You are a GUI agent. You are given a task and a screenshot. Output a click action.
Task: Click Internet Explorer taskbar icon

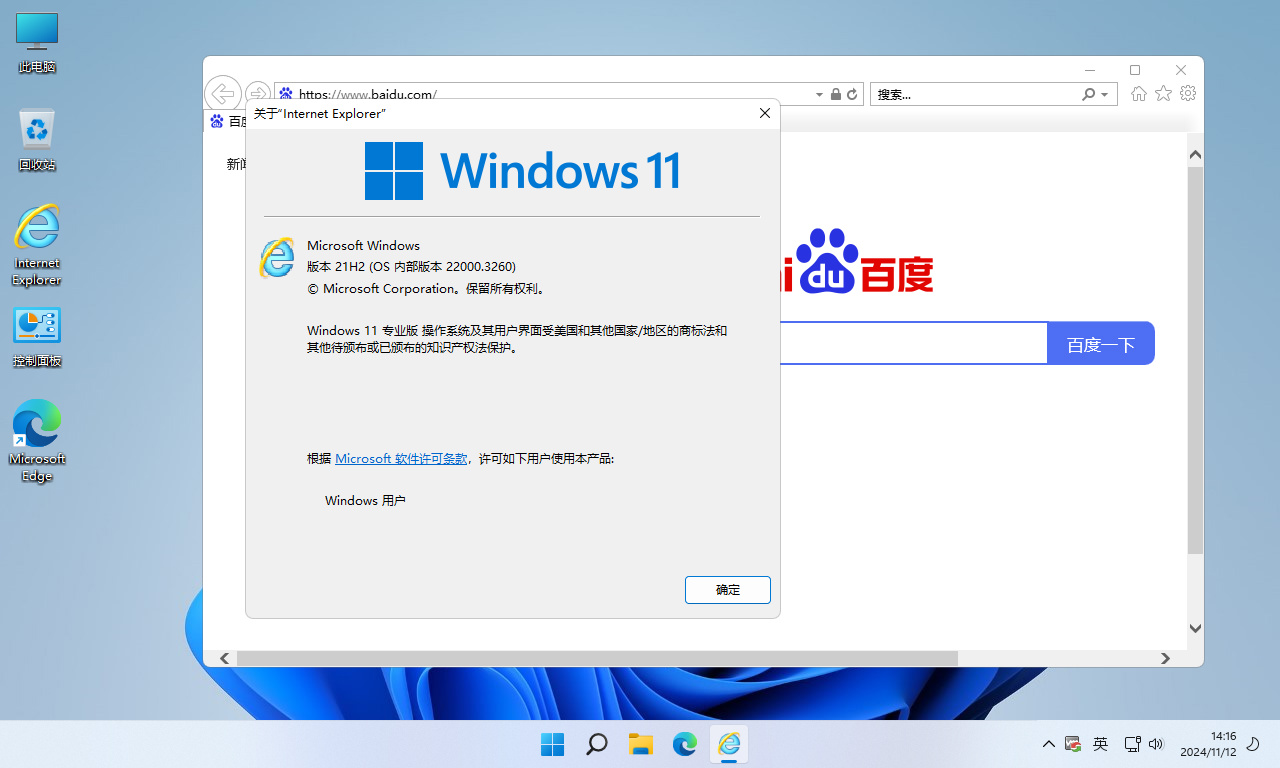pyautogui.click(x=729, y=744)
